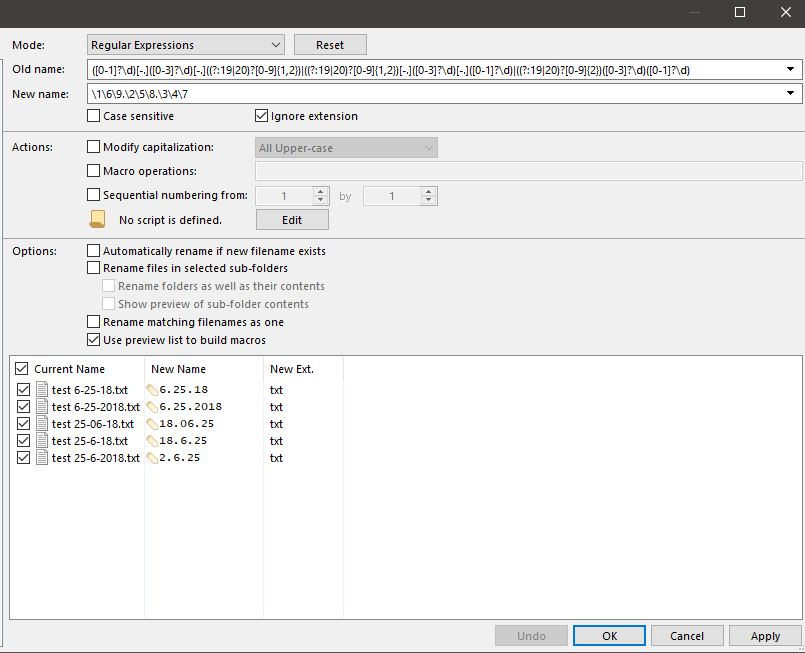The image size is (805, 653).
Task: Open the Old name history dropdown
Action: coord(791,69)
